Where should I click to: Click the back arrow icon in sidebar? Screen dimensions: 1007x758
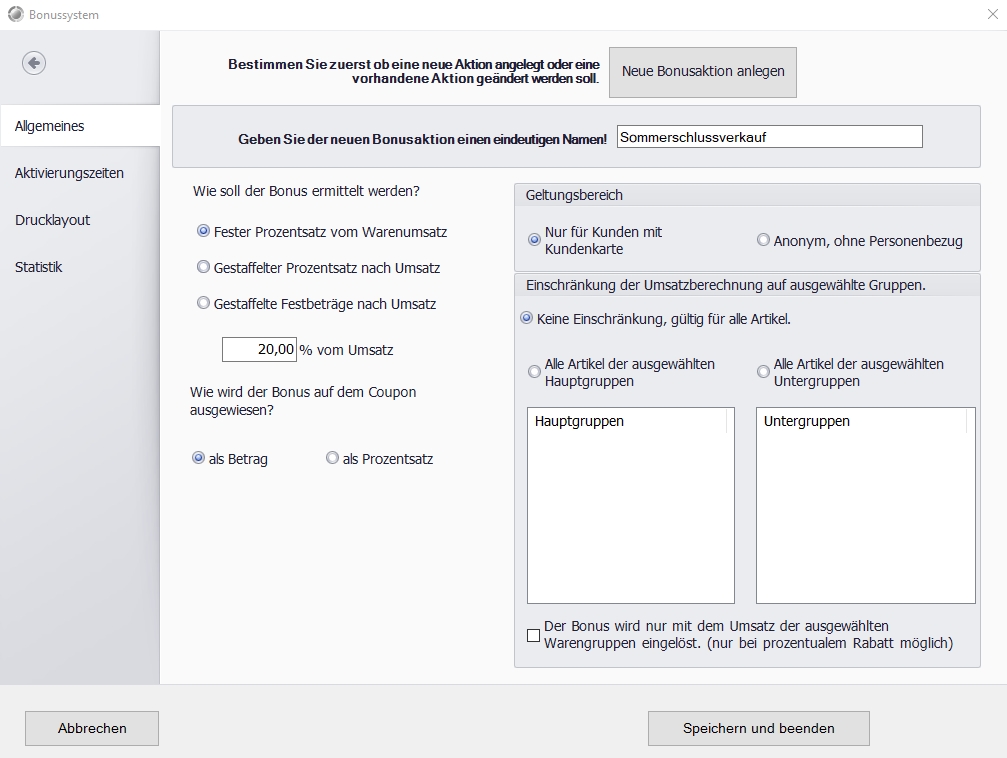(34, 63)
